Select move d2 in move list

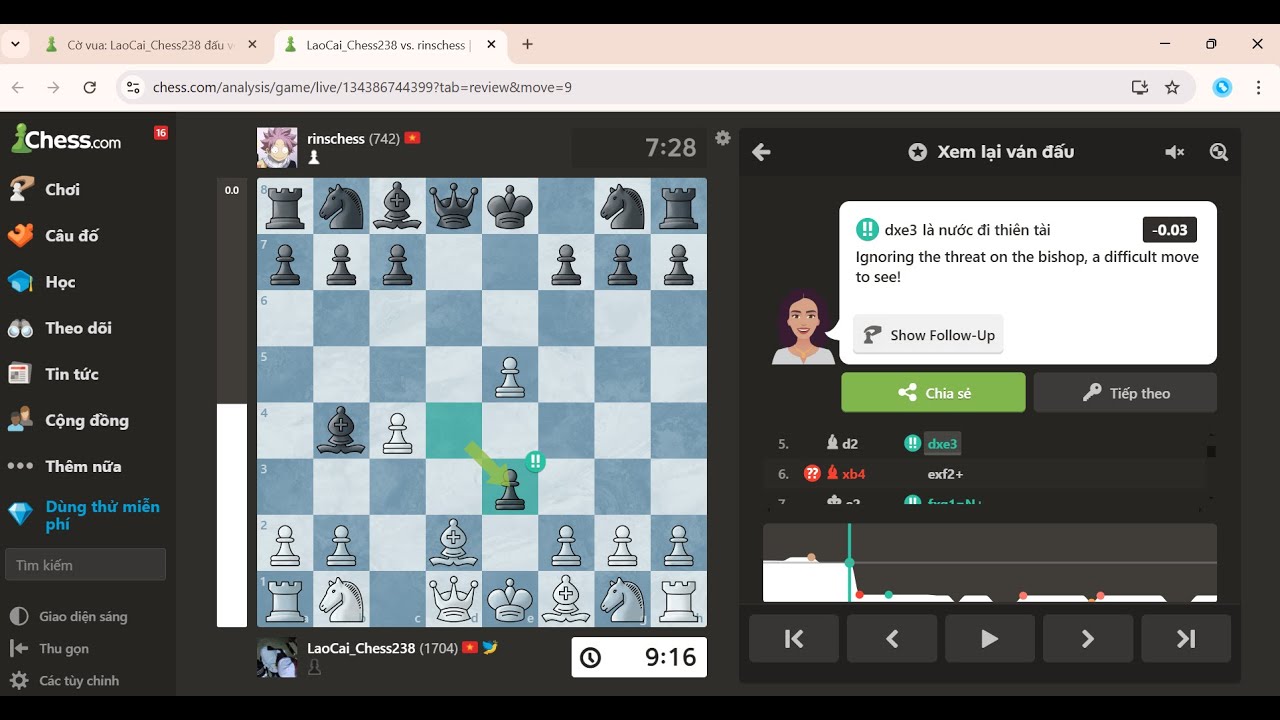[842, 443]
